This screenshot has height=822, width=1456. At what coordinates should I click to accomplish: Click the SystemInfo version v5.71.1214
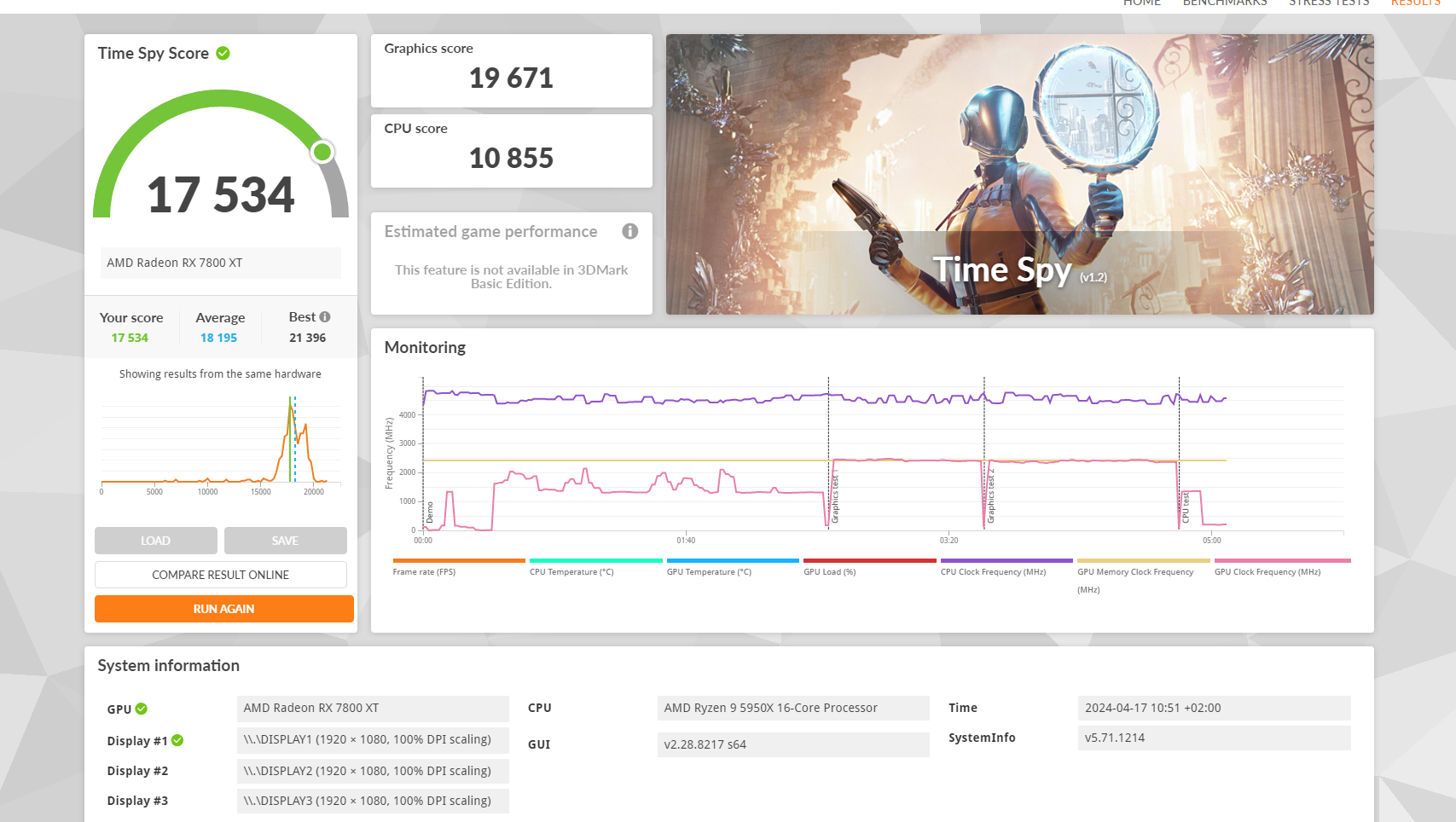(1215, 738)
